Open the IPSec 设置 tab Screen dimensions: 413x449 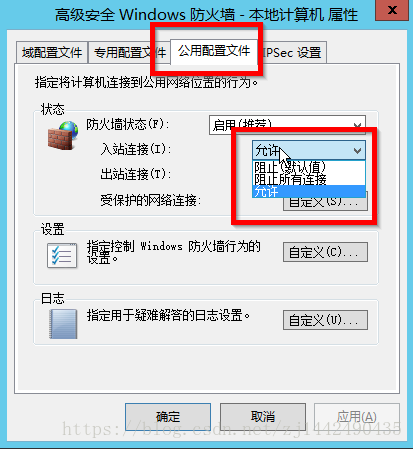tap(293, 53)
